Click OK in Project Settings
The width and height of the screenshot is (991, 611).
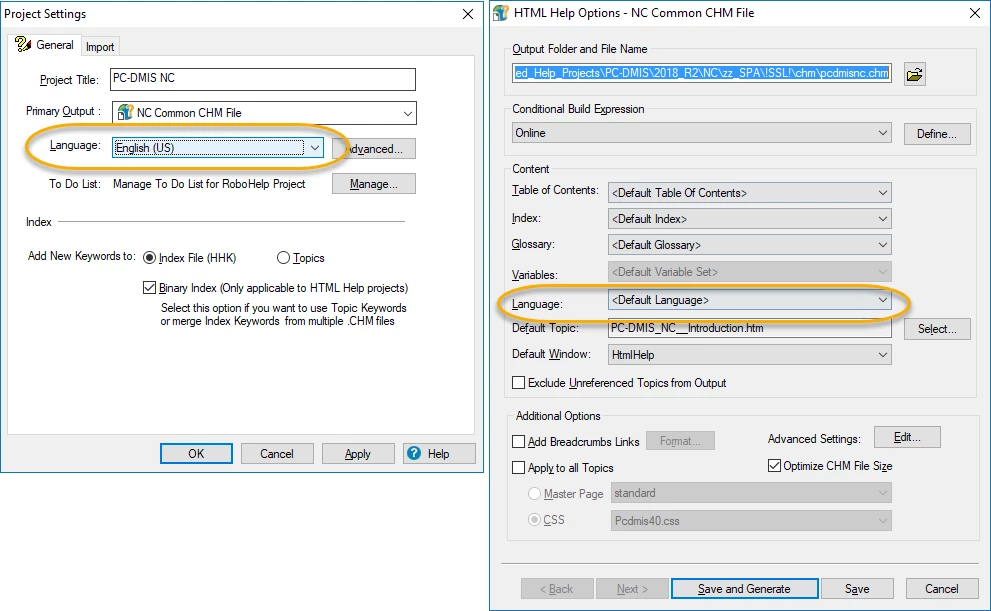point(196,454)
